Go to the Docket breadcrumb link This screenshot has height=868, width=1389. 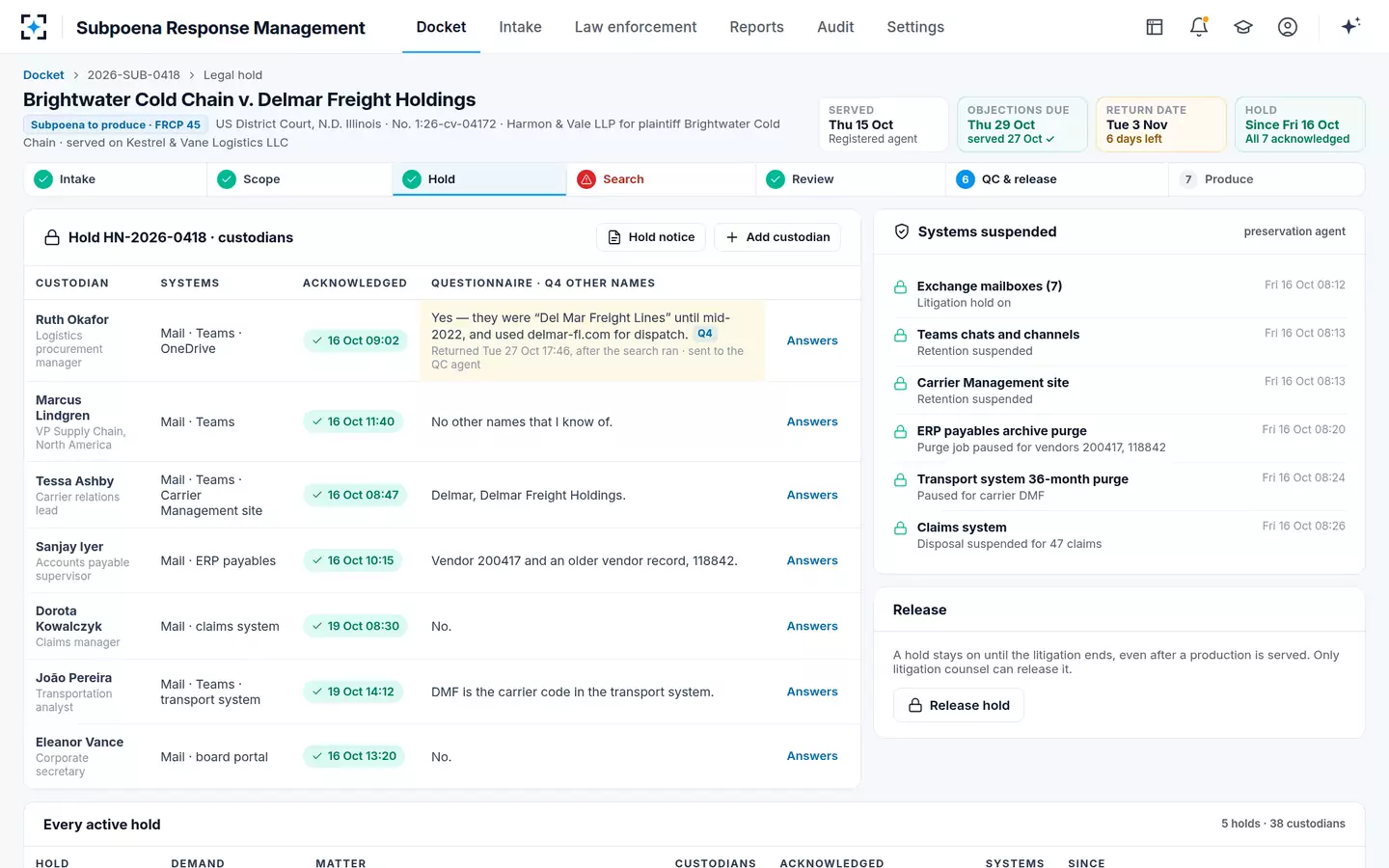click(x=43, y=75)
